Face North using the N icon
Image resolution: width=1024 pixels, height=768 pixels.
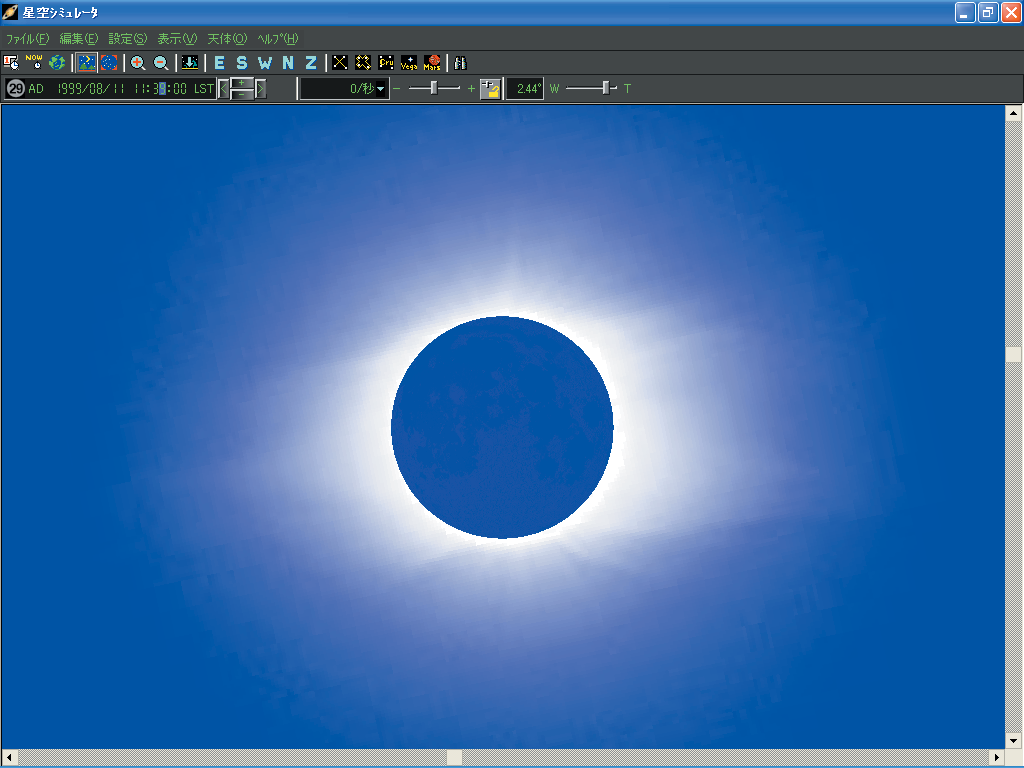tap(288, 63)
